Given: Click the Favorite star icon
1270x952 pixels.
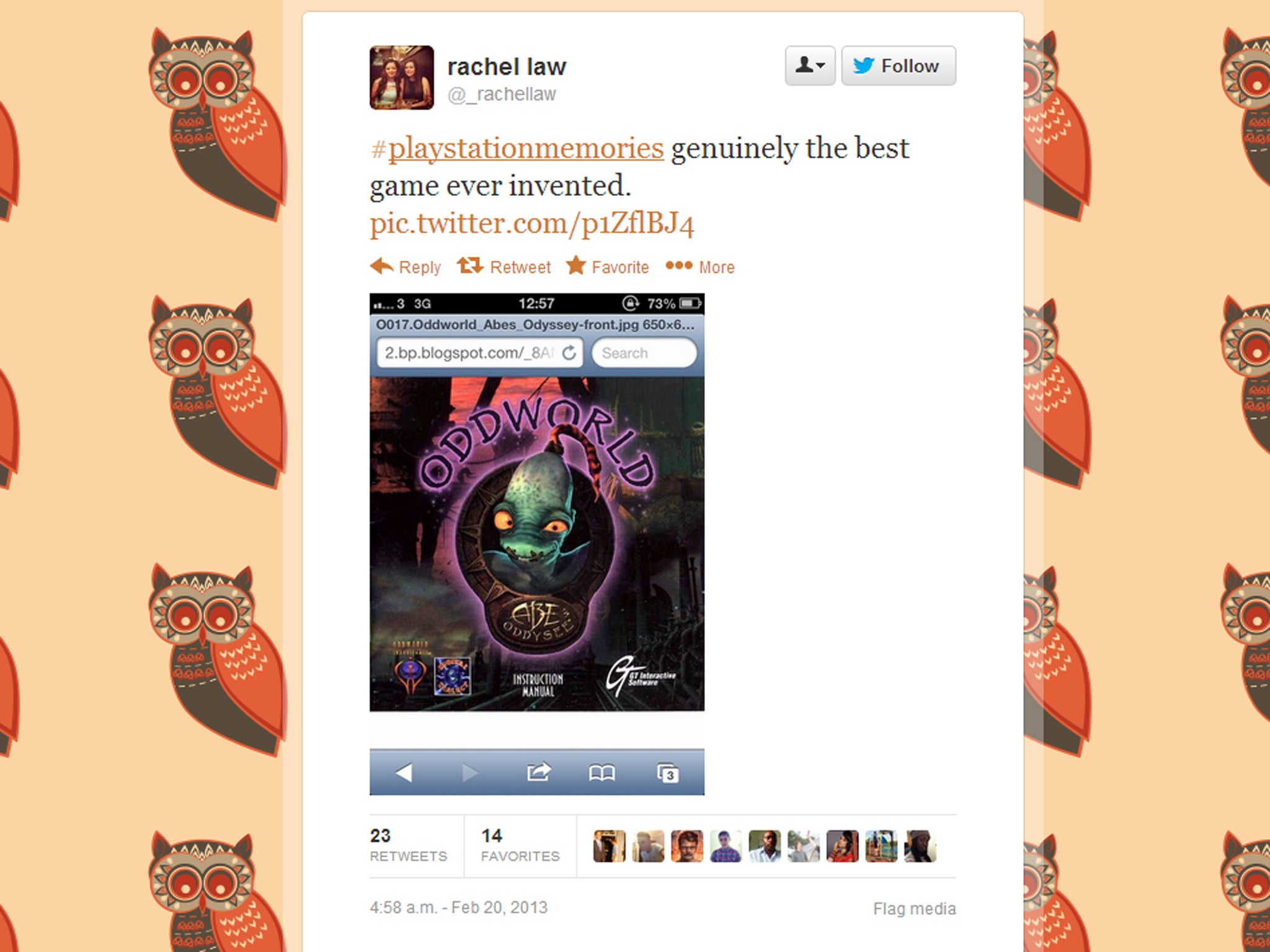Looking at the screenshot, I should click(x=575, y=266).
